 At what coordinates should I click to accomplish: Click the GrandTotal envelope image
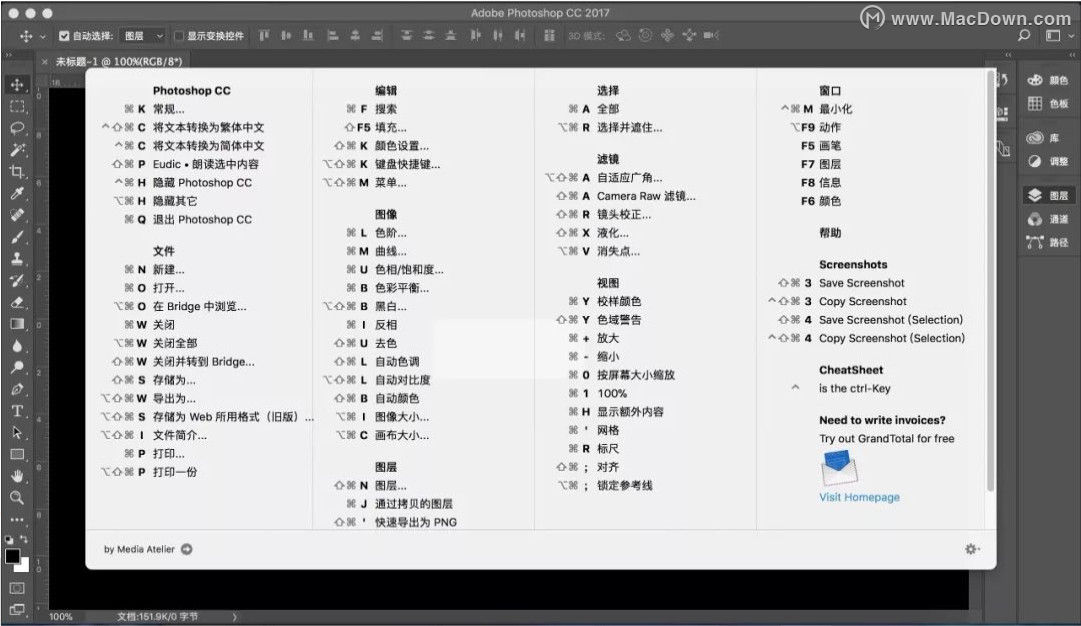838,467
